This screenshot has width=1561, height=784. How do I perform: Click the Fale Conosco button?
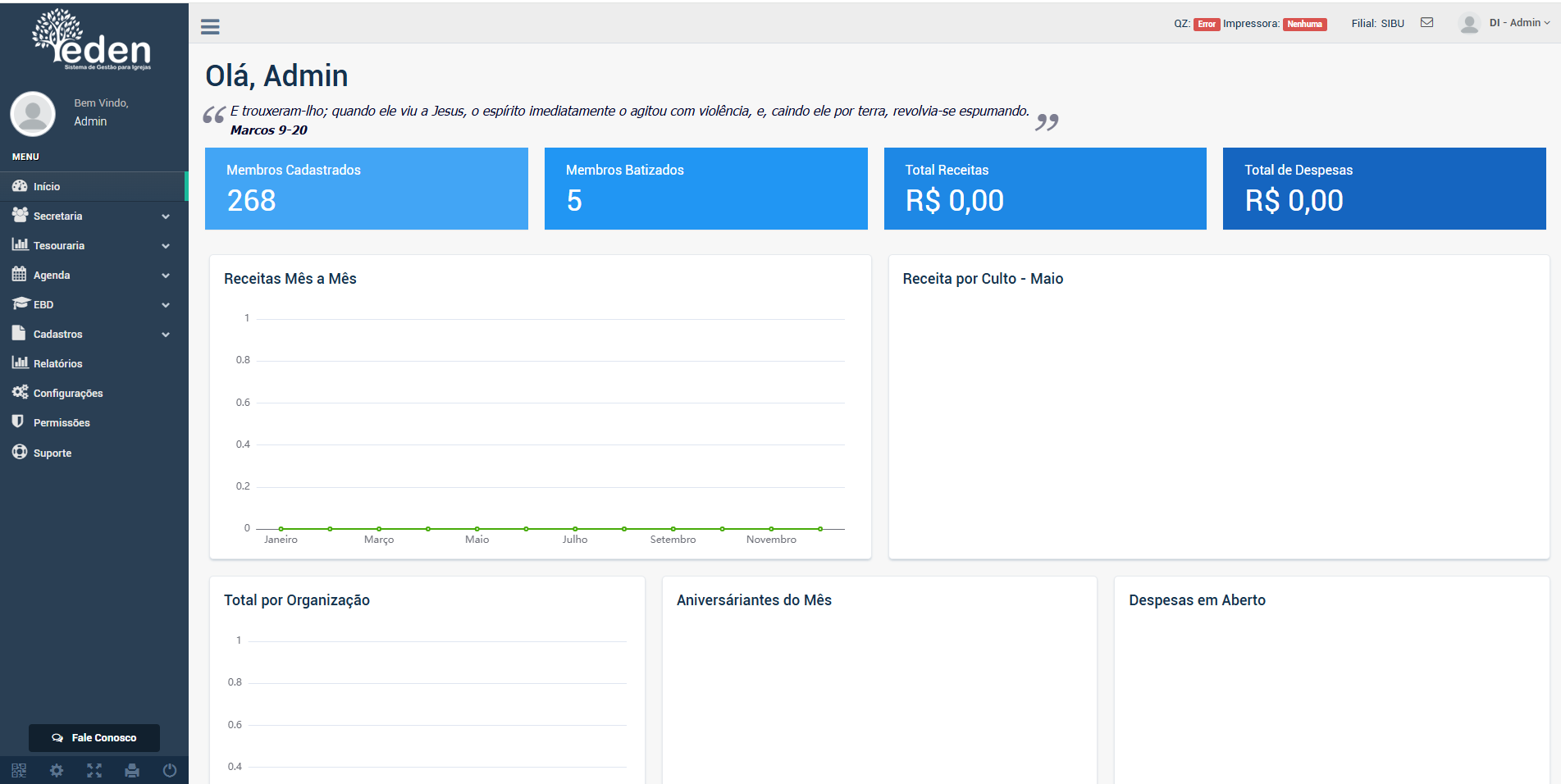tap(94, 738)
